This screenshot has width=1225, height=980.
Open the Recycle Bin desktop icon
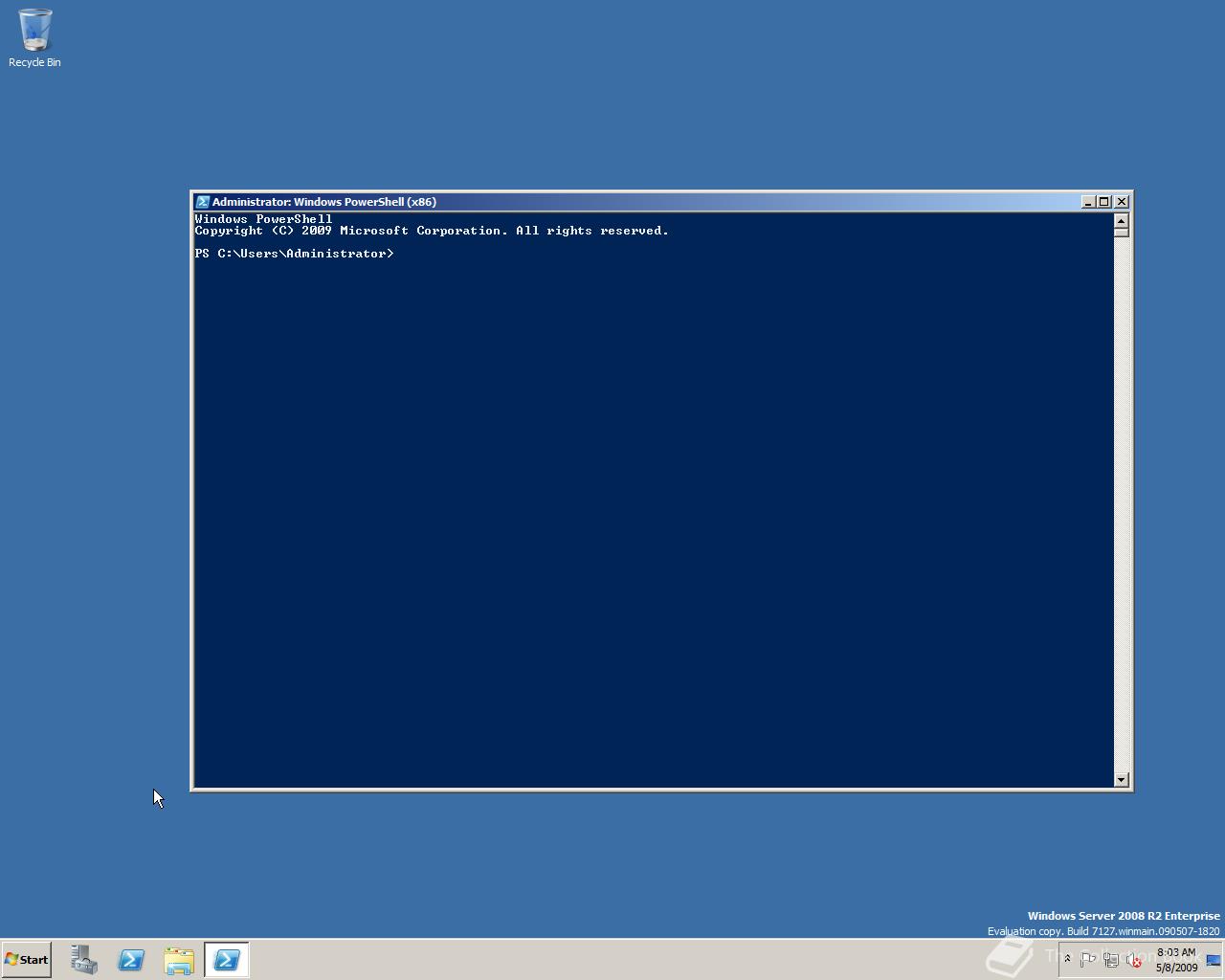click(34, 38)
